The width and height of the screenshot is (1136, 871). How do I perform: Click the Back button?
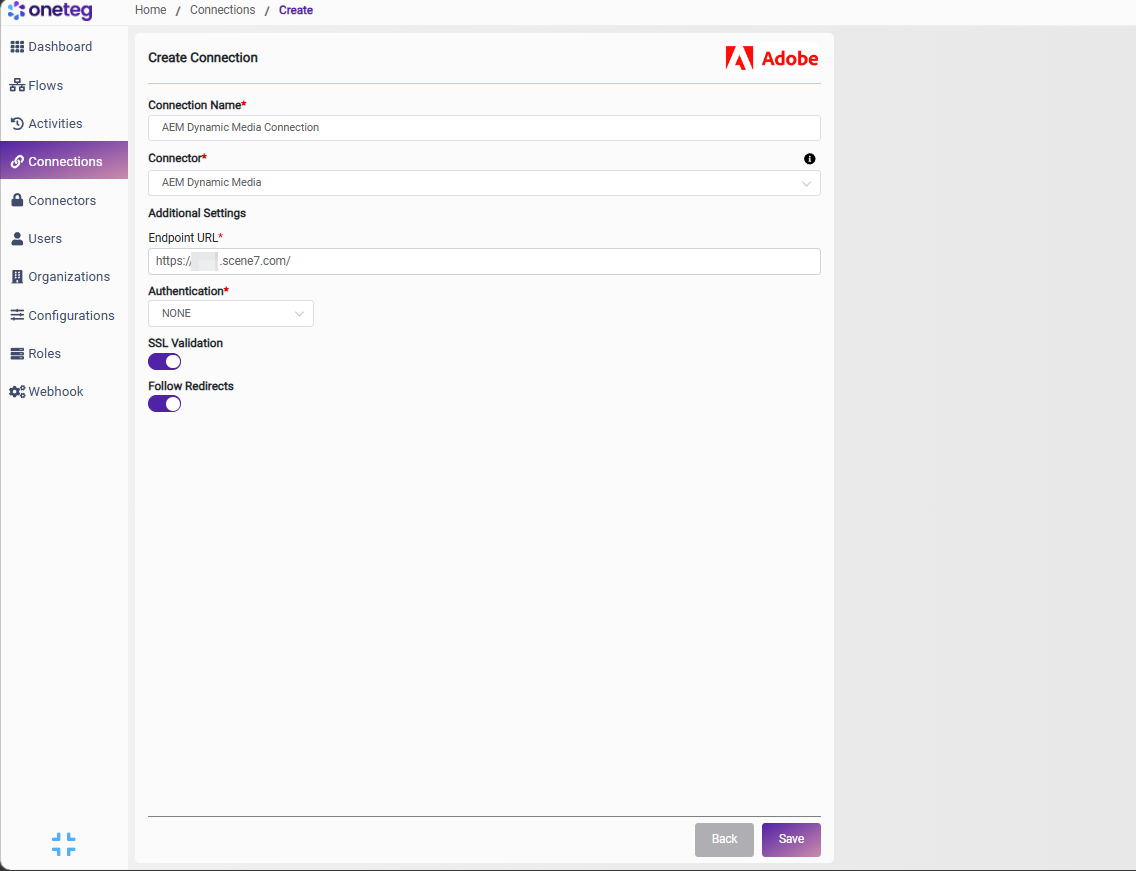(724, 839)
